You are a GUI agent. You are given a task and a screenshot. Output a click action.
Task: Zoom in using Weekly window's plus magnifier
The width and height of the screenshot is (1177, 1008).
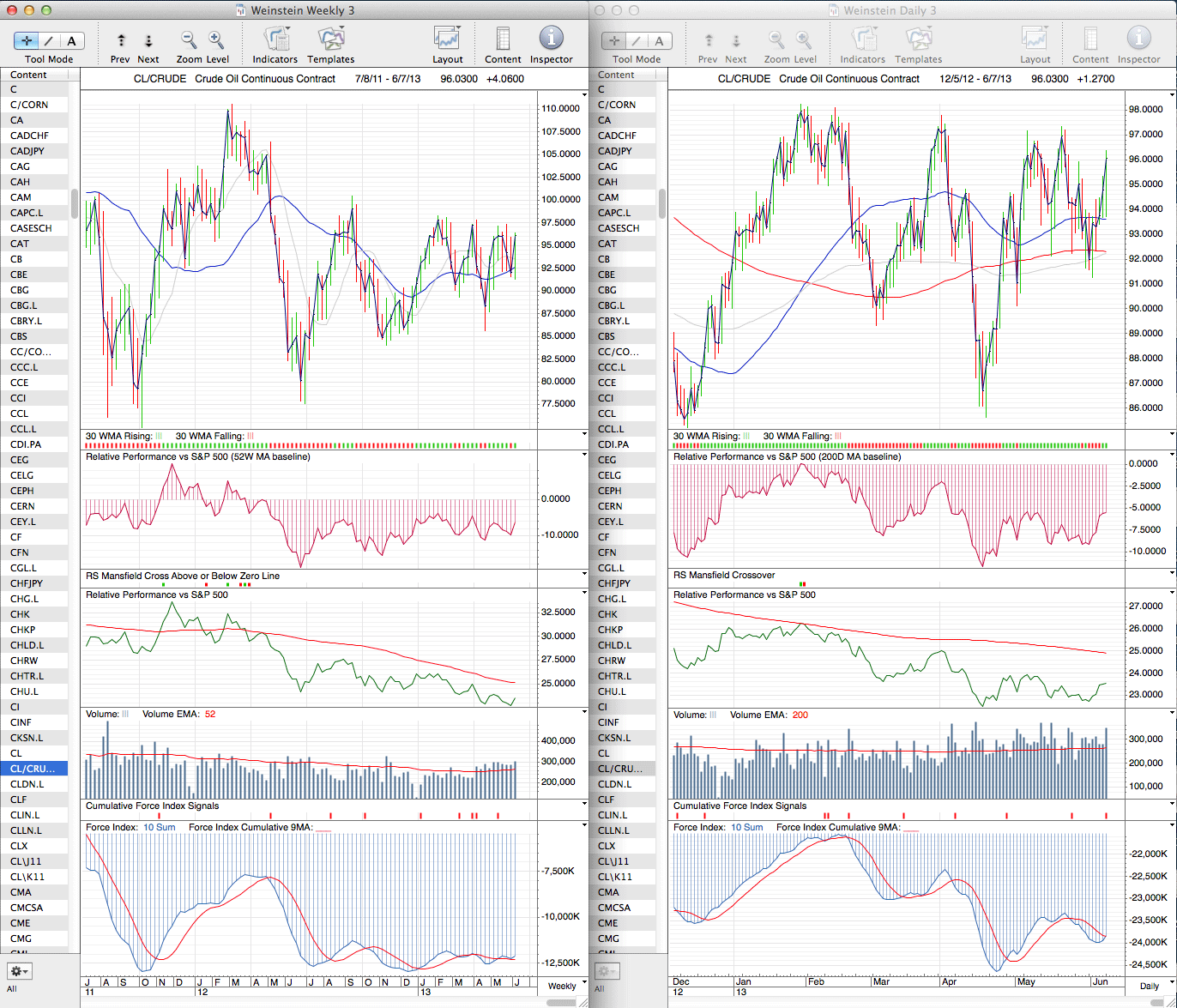pos(216,39)
